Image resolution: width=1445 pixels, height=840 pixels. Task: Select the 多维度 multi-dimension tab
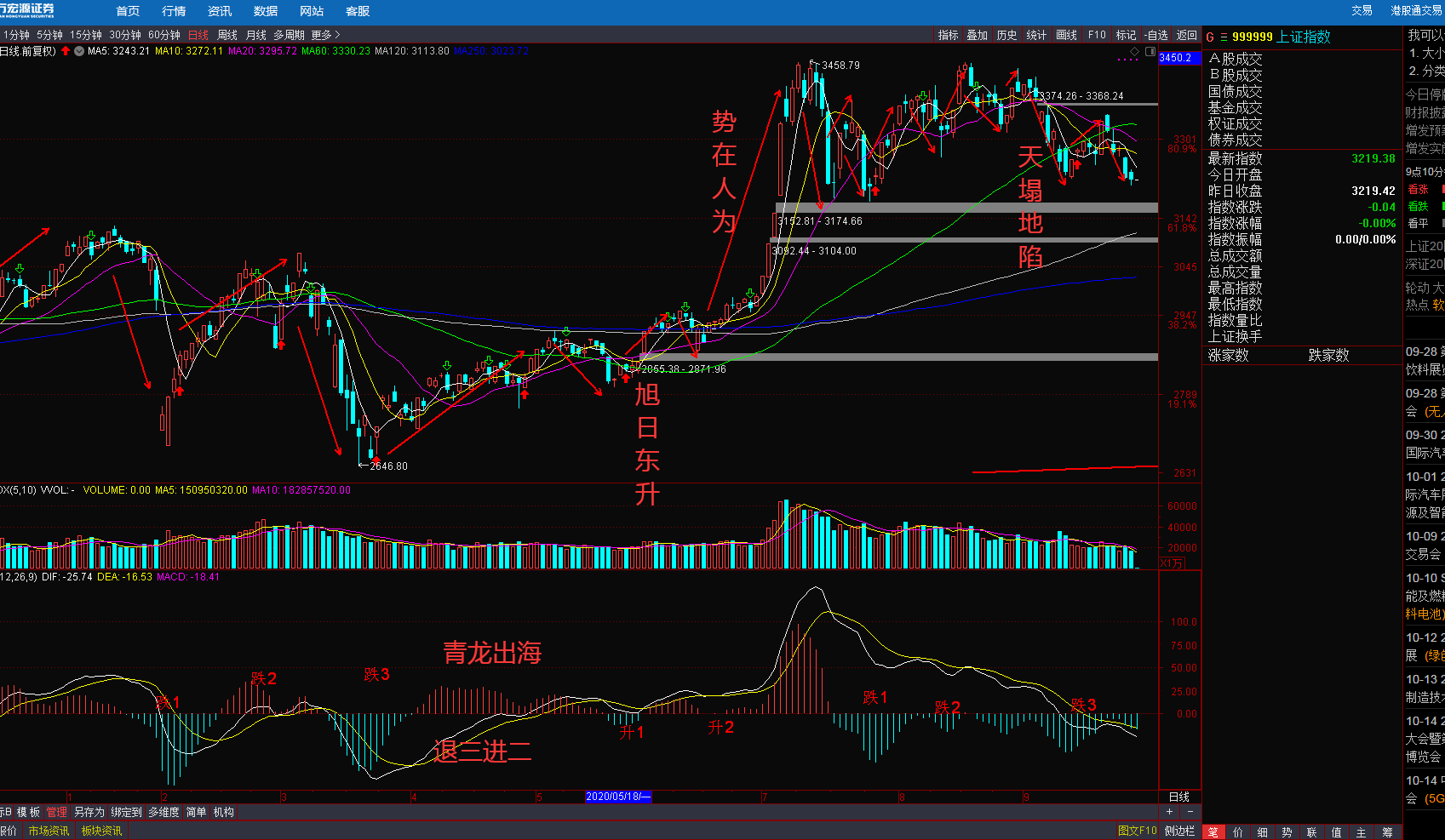click(x=163, y=813)
